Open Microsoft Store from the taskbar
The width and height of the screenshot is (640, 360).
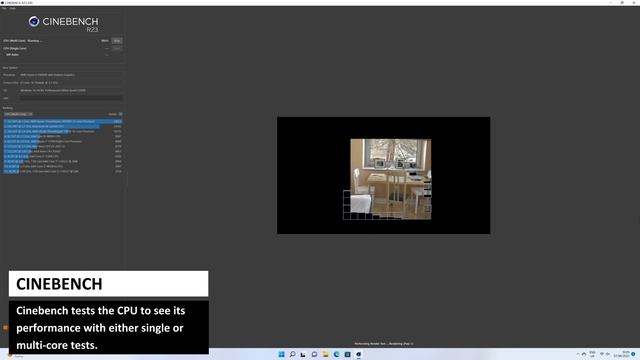point(347,354)
